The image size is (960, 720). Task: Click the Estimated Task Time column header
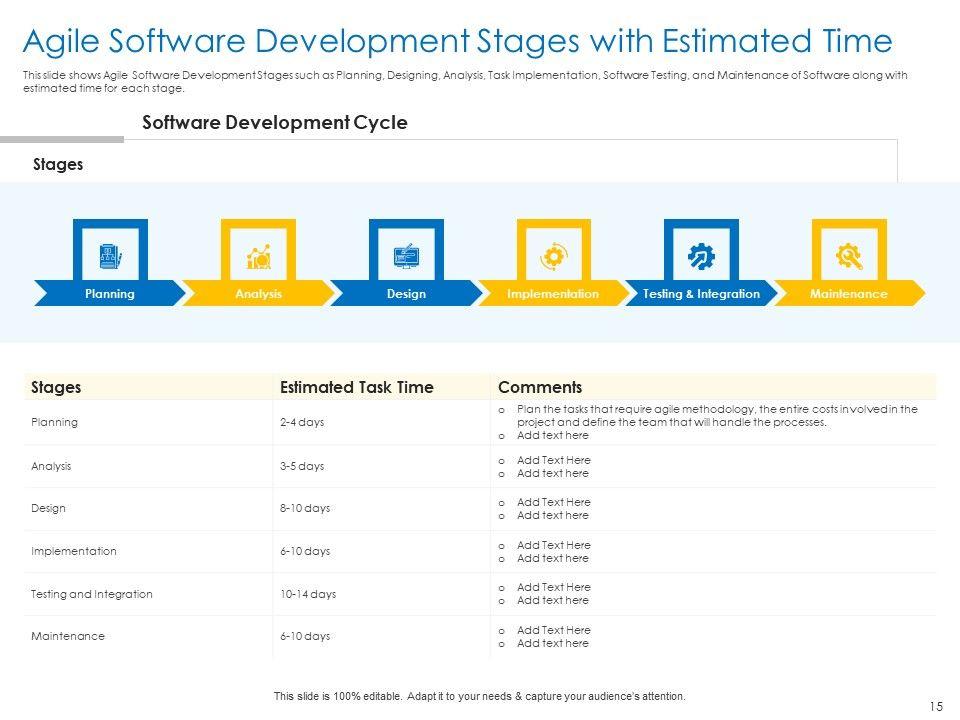357,387
